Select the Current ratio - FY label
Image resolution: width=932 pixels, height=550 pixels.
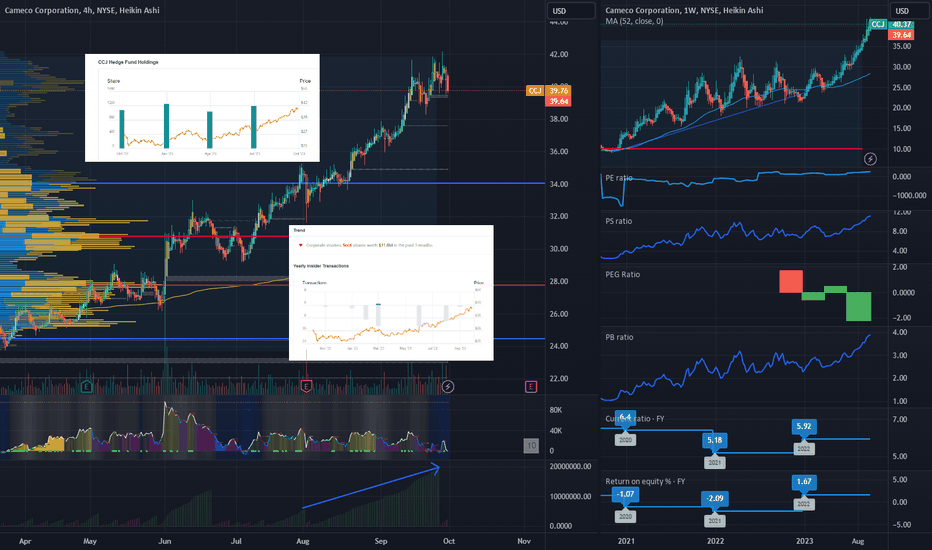pyautogui.click(x=635, y=419)
